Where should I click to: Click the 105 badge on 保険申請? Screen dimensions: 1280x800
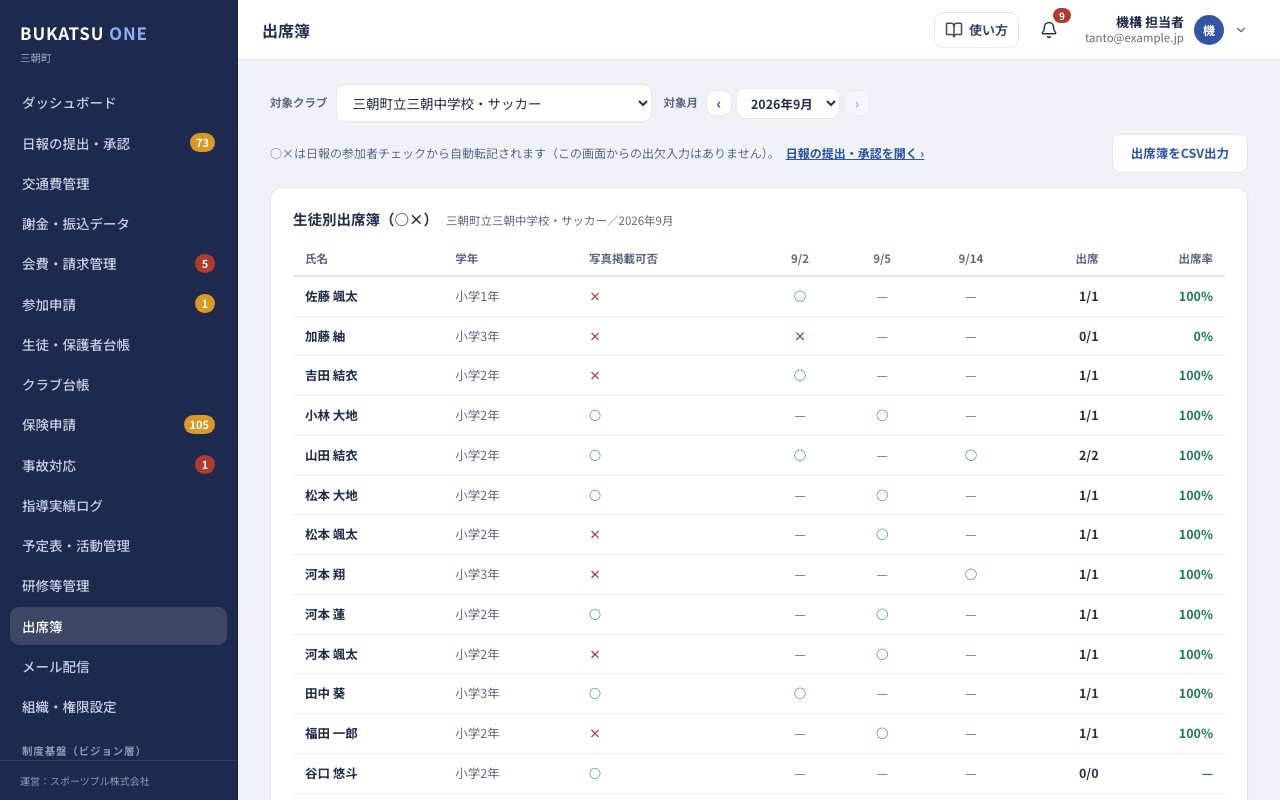pos(199,425)
